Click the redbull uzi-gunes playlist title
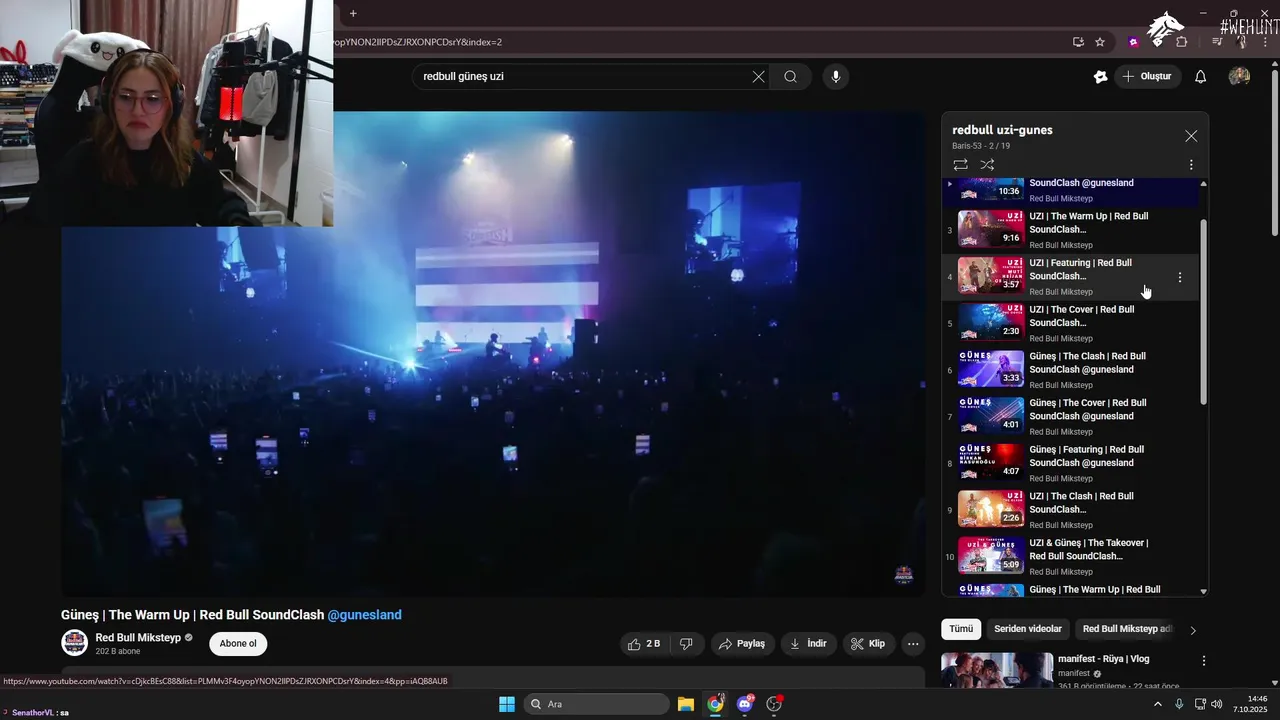The width and height of the screenshot is (1280, 720). [x=1002, y=130]
